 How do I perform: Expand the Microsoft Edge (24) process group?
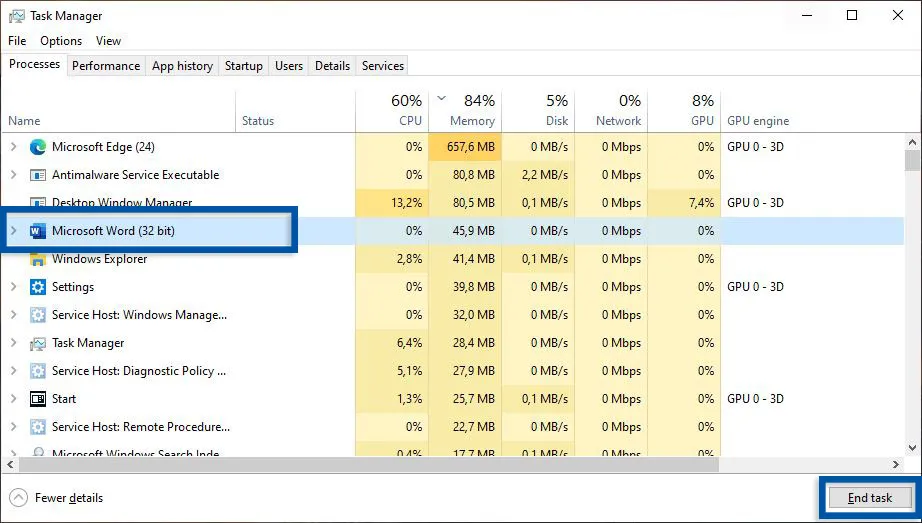pyautogui.click(x=14, y=147)
